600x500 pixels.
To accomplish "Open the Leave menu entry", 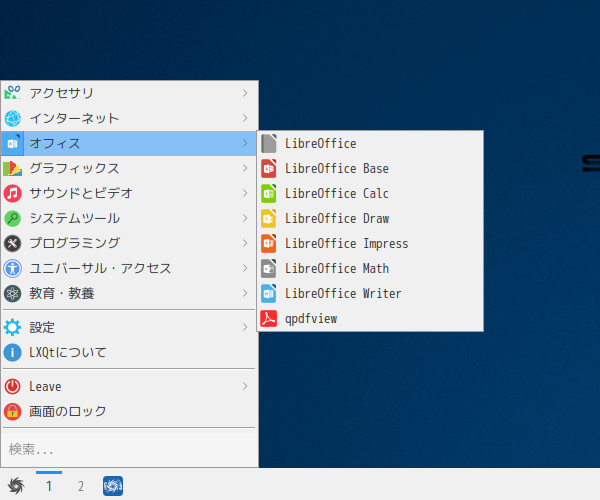I will pyautogui.click(x=129, y=386).
